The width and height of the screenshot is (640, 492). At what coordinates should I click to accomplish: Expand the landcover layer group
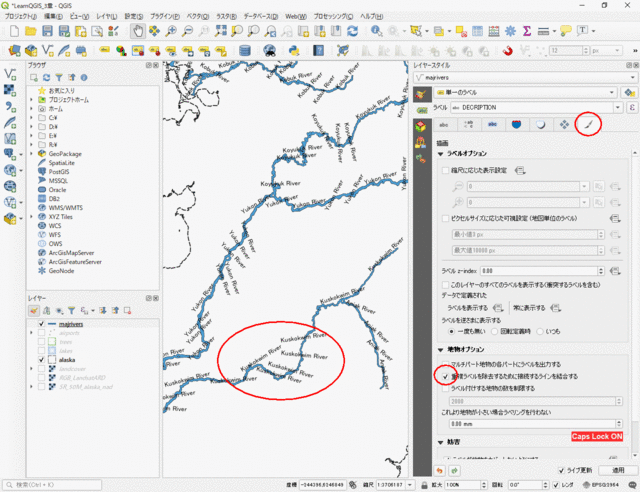(31, 369)
